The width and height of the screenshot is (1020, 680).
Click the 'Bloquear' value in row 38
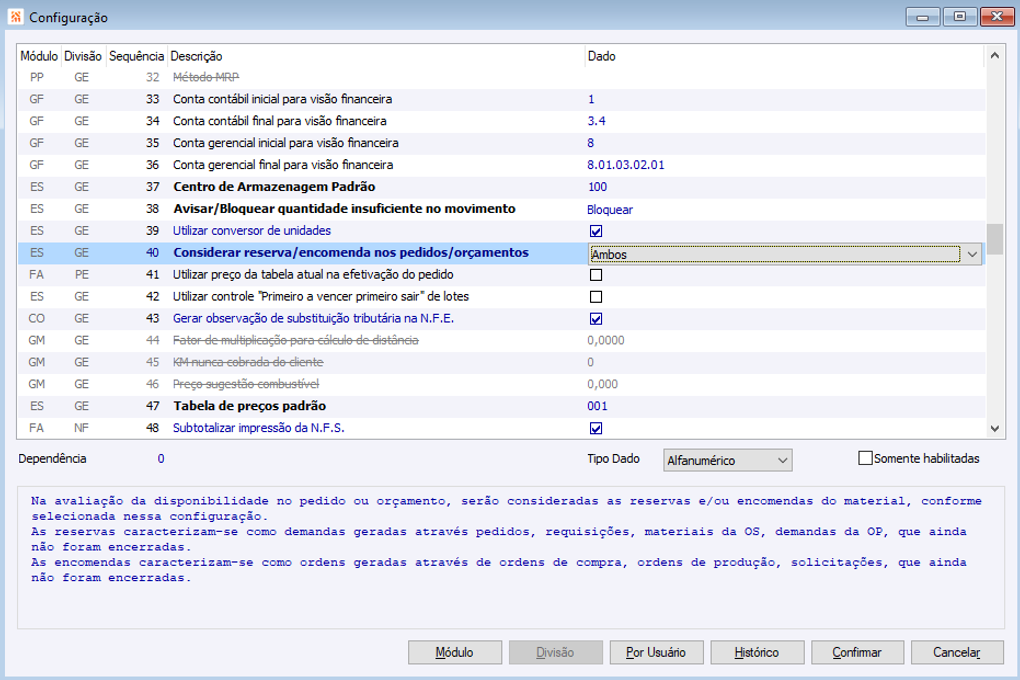point(610,210)
